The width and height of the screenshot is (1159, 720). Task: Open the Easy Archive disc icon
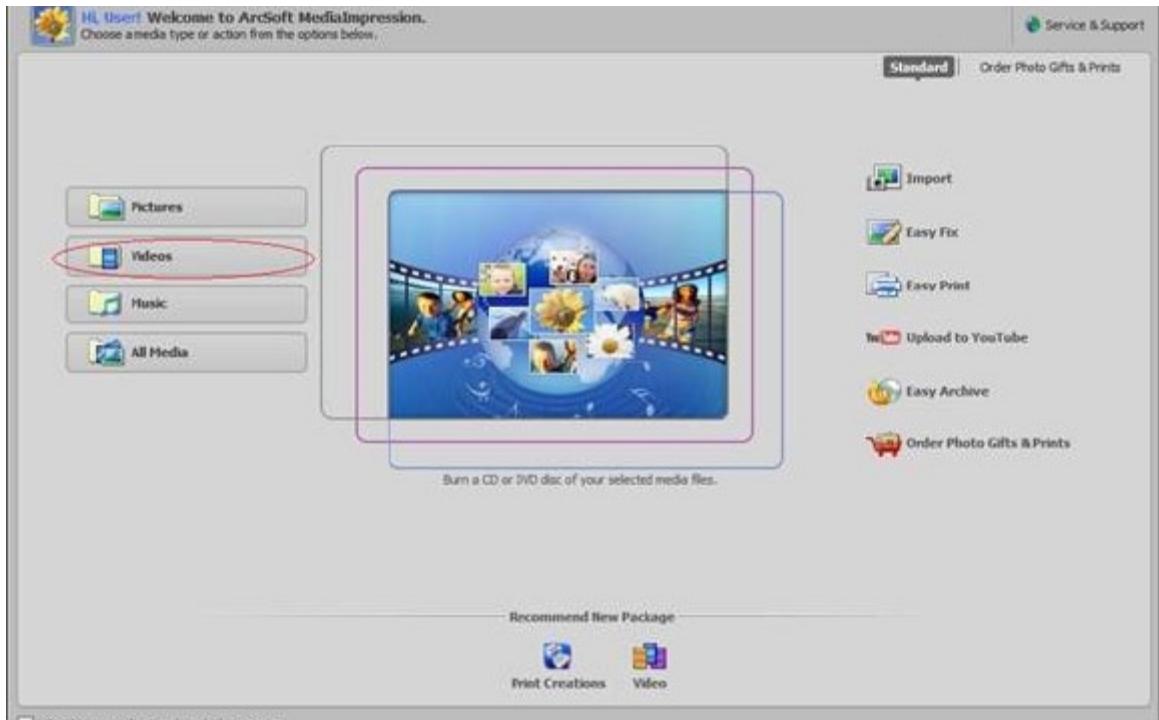tap(883, 392)
